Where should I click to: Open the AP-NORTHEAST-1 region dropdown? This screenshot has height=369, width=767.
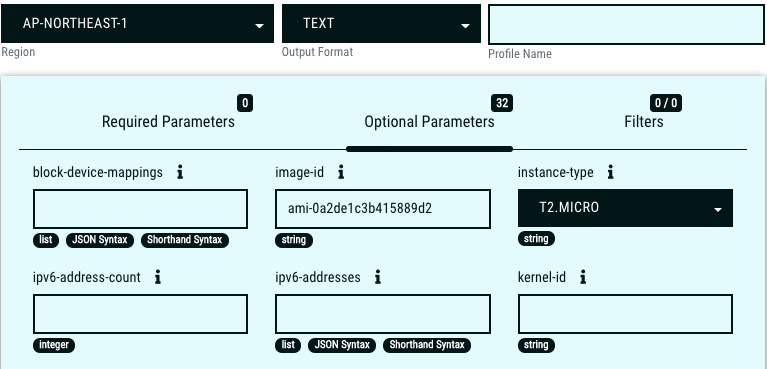click(x=137, y=23)
